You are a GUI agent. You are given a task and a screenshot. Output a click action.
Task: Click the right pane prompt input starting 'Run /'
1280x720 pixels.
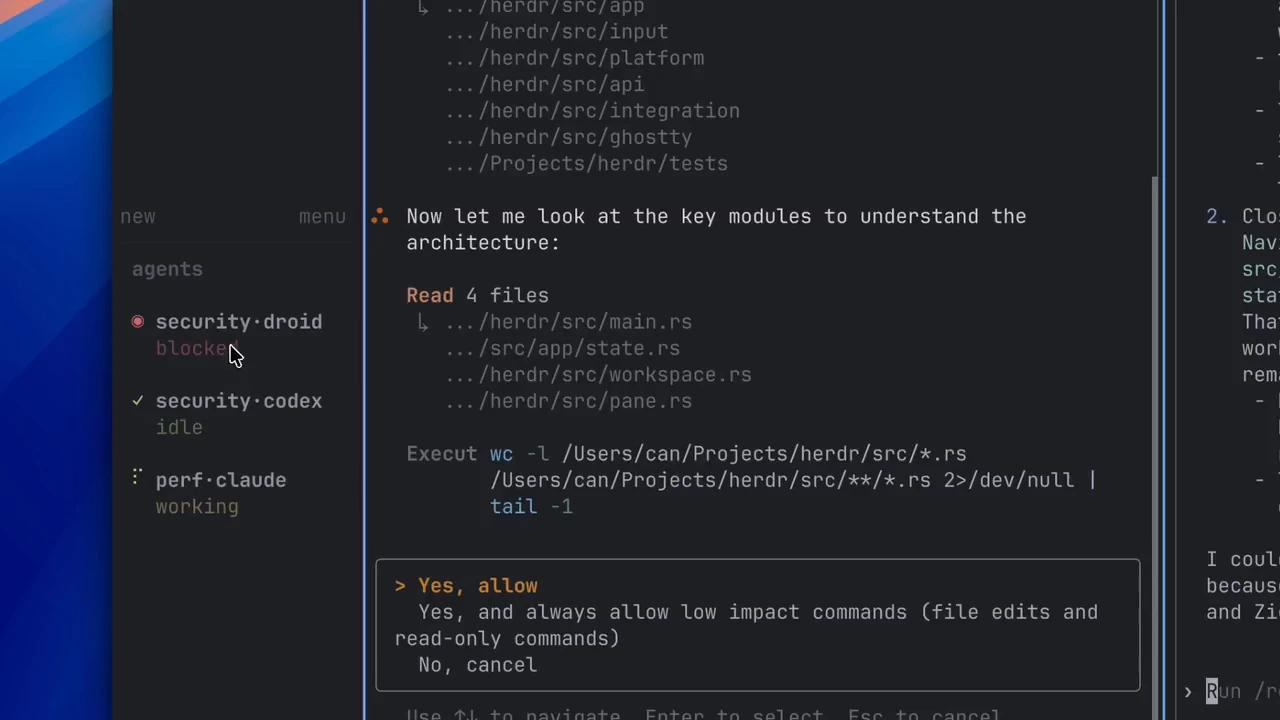click(1242, 691)
